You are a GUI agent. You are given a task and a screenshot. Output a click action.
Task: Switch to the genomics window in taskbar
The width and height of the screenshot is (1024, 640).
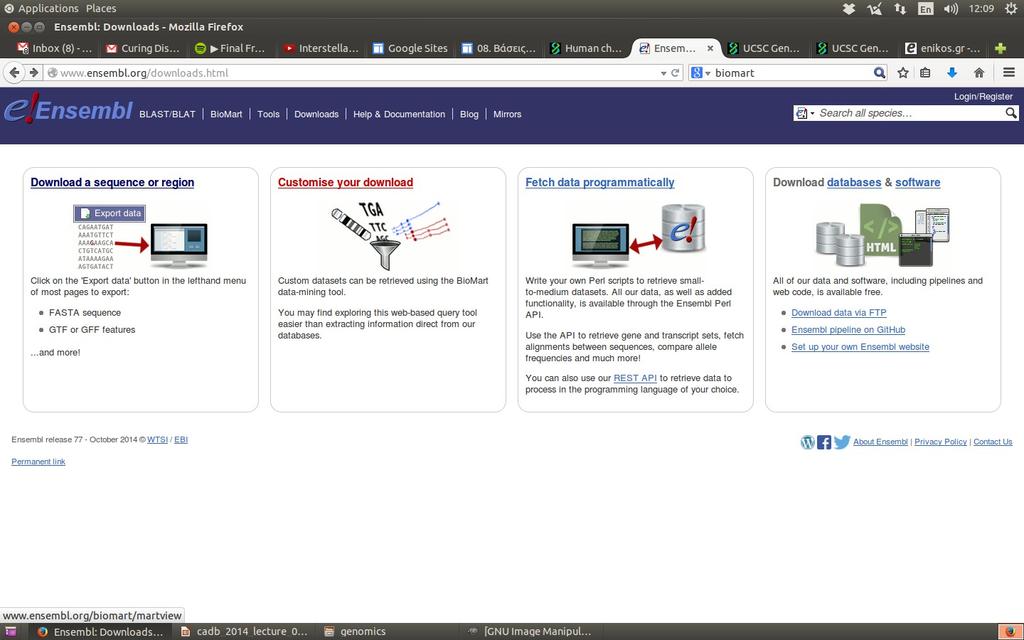pyautogui.click(x=362, y=632)
